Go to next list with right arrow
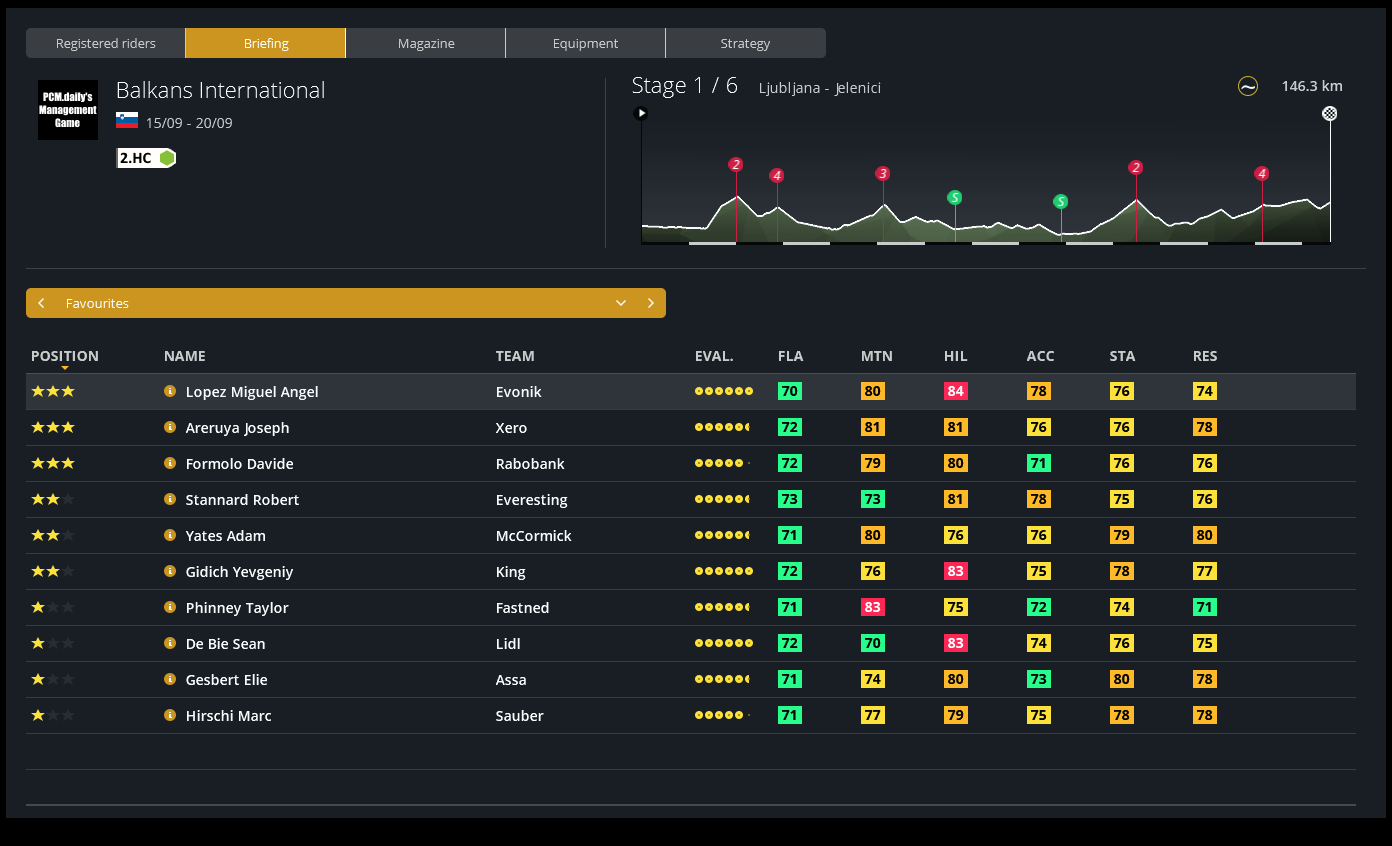The height and width of the screenshot is (846, 1392). 651,303
